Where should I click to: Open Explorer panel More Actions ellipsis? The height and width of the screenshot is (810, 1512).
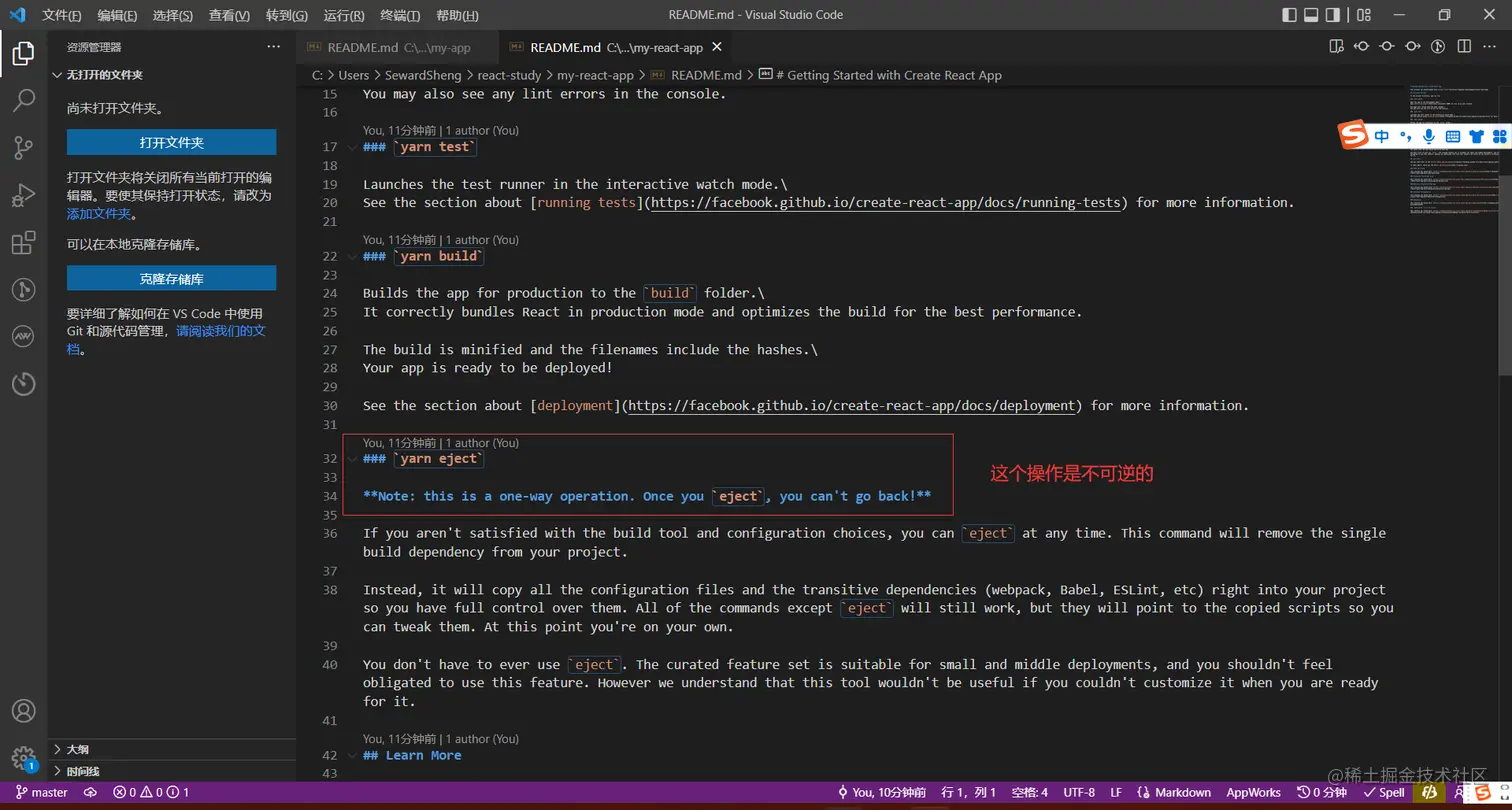273,47
